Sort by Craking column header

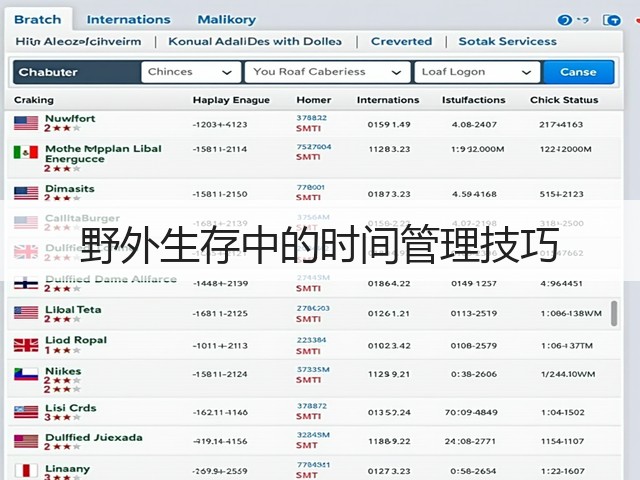click(34, 100)
